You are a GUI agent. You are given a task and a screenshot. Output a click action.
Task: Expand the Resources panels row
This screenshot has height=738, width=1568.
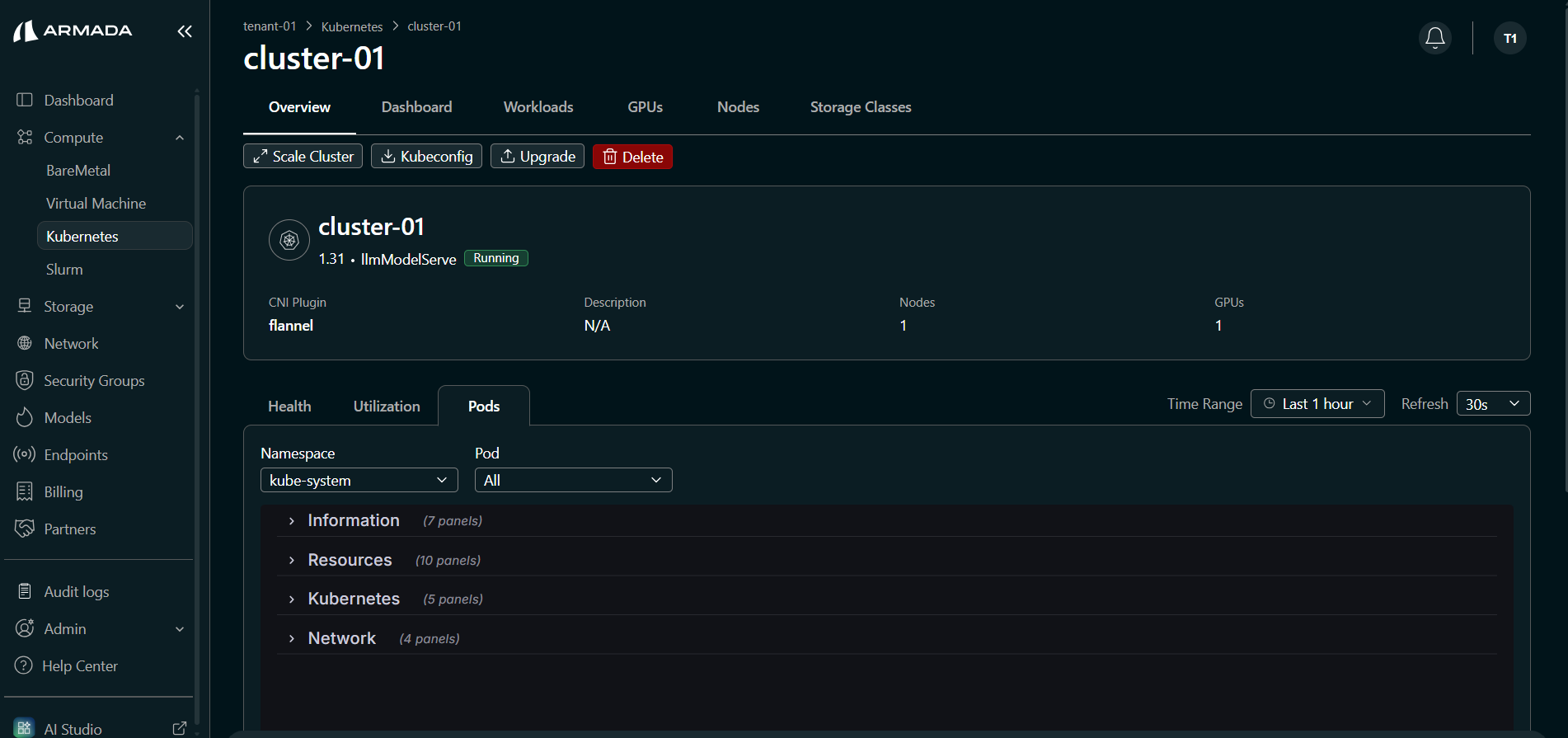pos(887,560)
